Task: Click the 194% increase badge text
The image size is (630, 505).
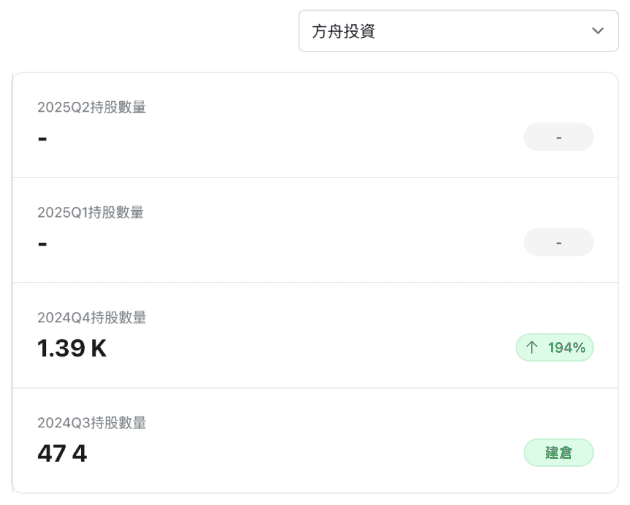Action: click(568, 347)
